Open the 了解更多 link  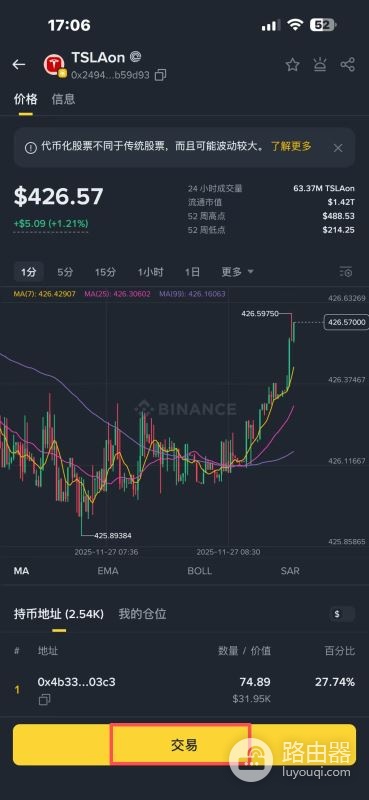click(x=291, y=146)
